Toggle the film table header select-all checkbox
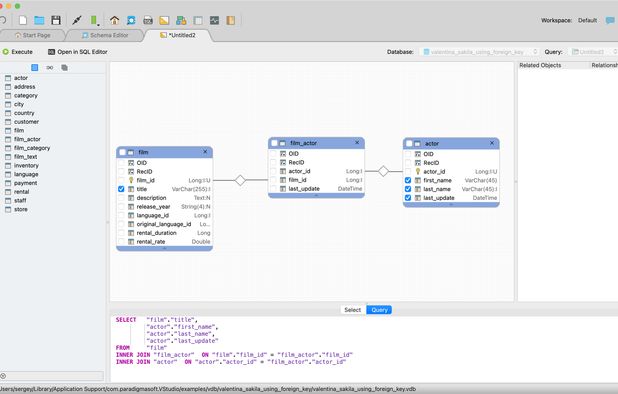618x394 pixels. (x=122, y=152)
